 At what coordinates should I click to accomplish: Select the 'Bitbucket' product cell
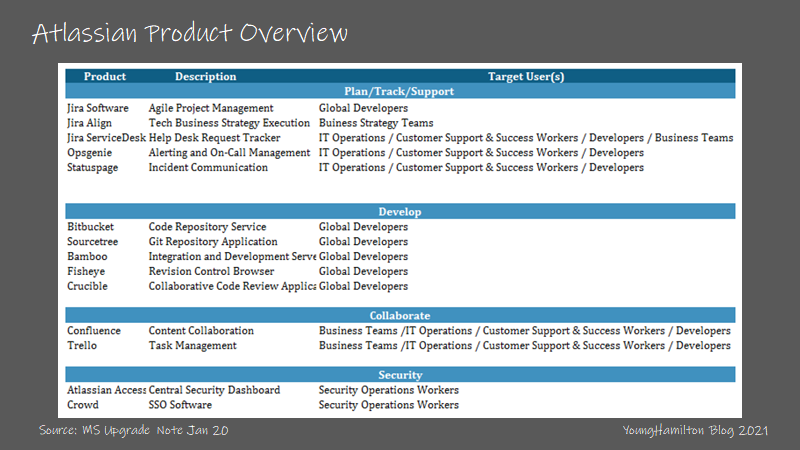click(90, 227)
